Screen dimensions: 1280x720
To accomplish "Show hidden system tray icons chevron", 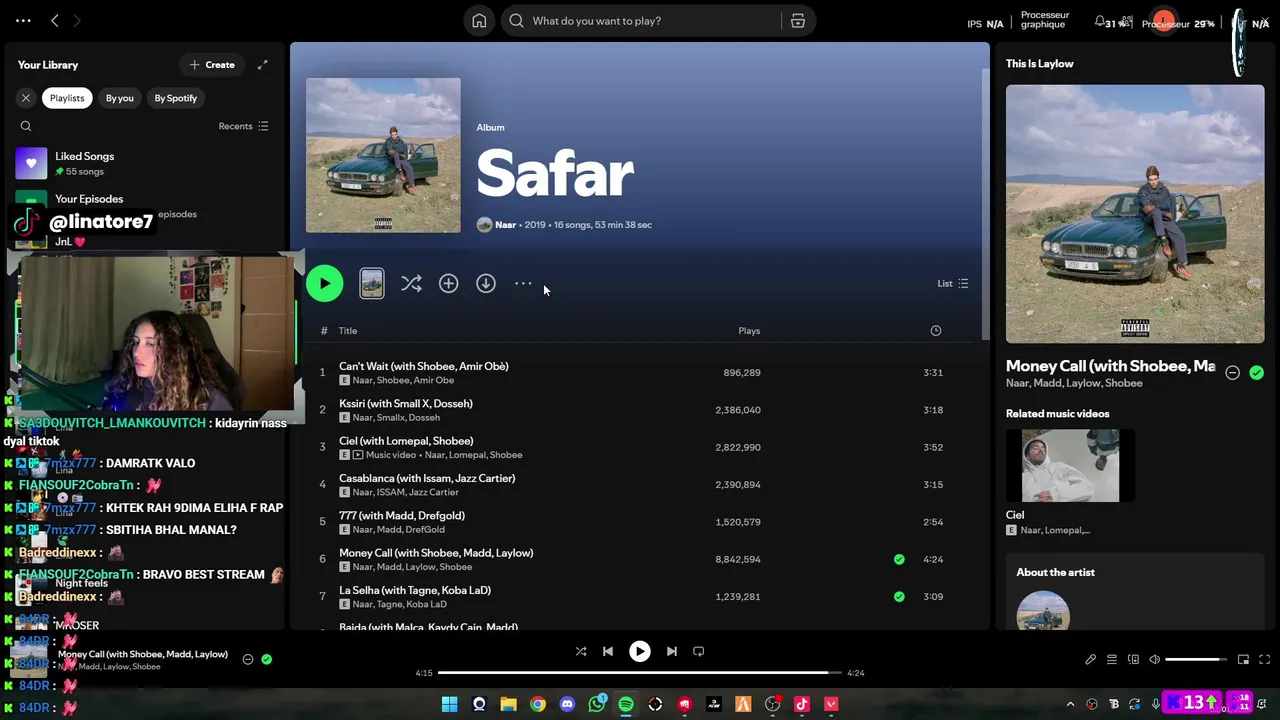I will tap(1070, 705).
